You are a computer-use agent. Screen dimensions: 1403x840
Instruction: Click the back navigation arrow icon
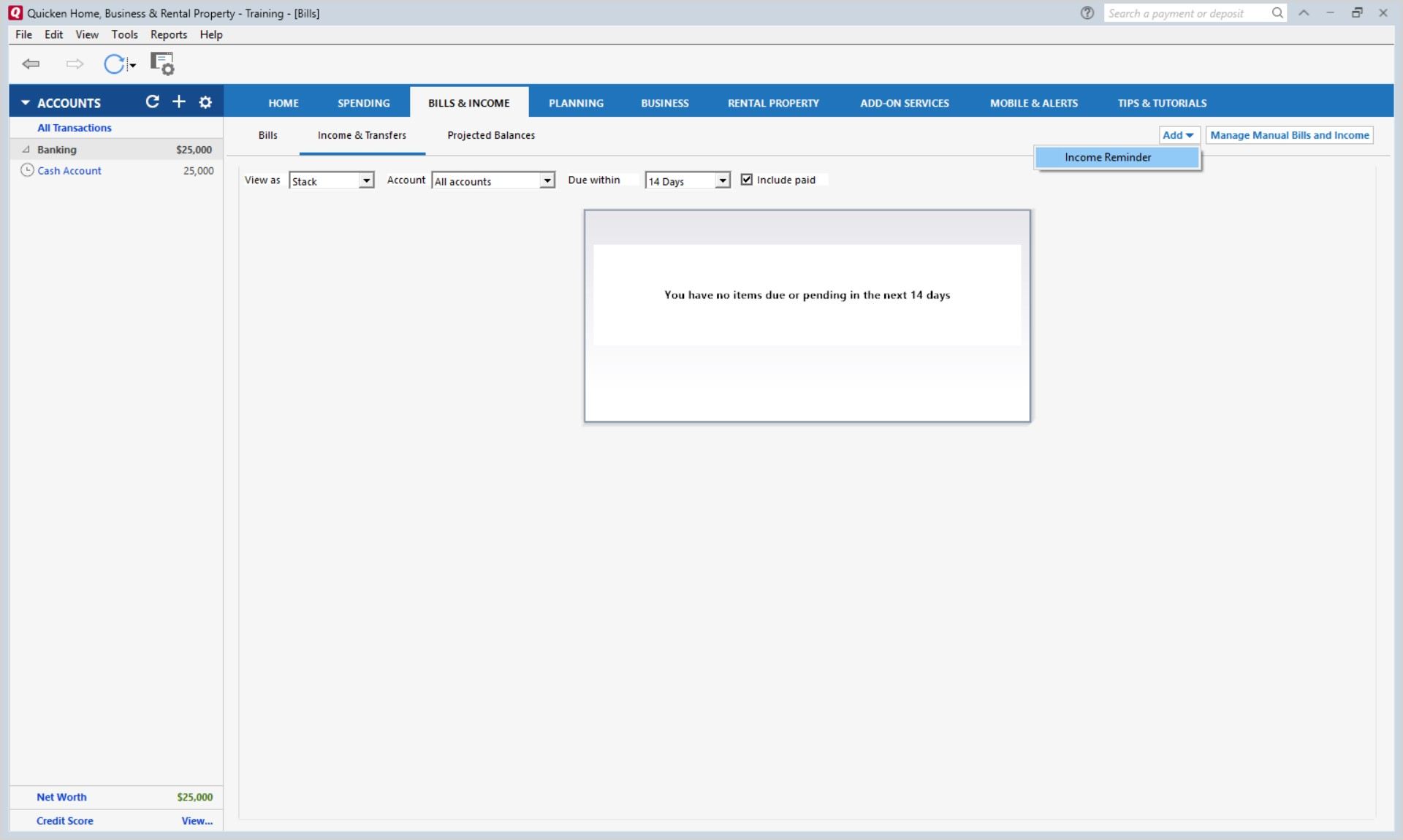tap(31, 64)
